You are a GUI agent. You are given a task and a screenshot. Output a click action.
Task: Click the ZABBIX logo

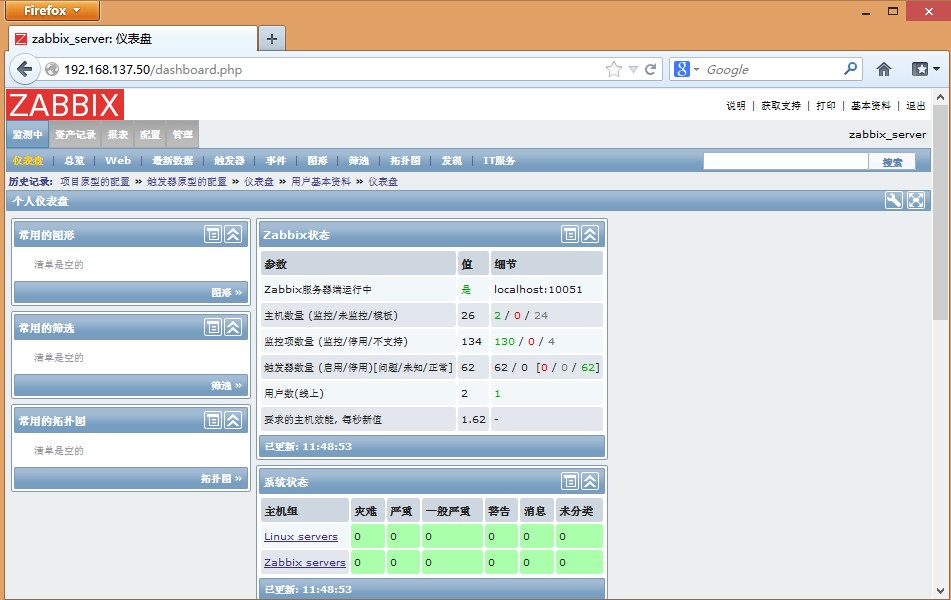coord(65,104)
